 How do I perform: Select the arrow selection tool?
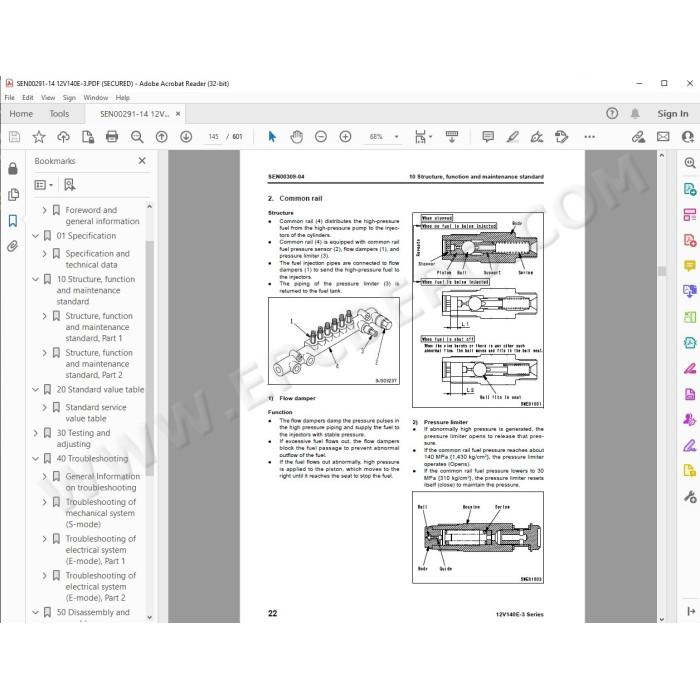pos(272,137)
